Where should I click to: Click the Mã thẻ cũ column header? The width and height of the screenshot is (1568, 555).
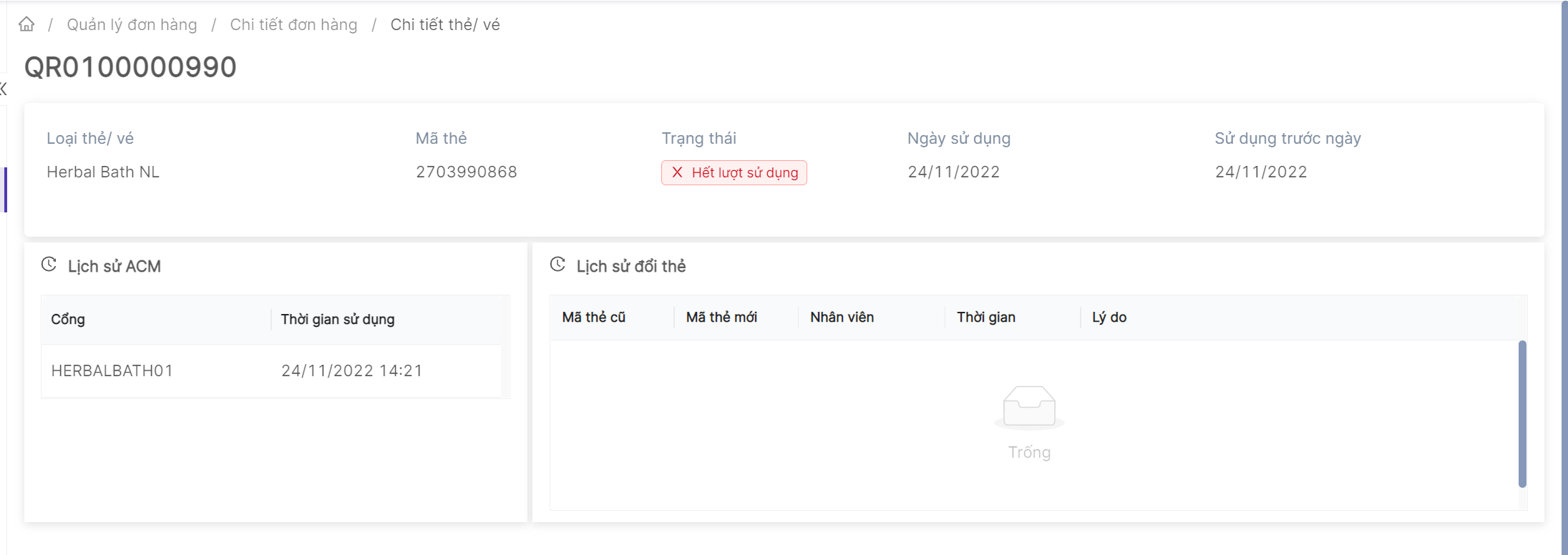[x=593, y=317]
